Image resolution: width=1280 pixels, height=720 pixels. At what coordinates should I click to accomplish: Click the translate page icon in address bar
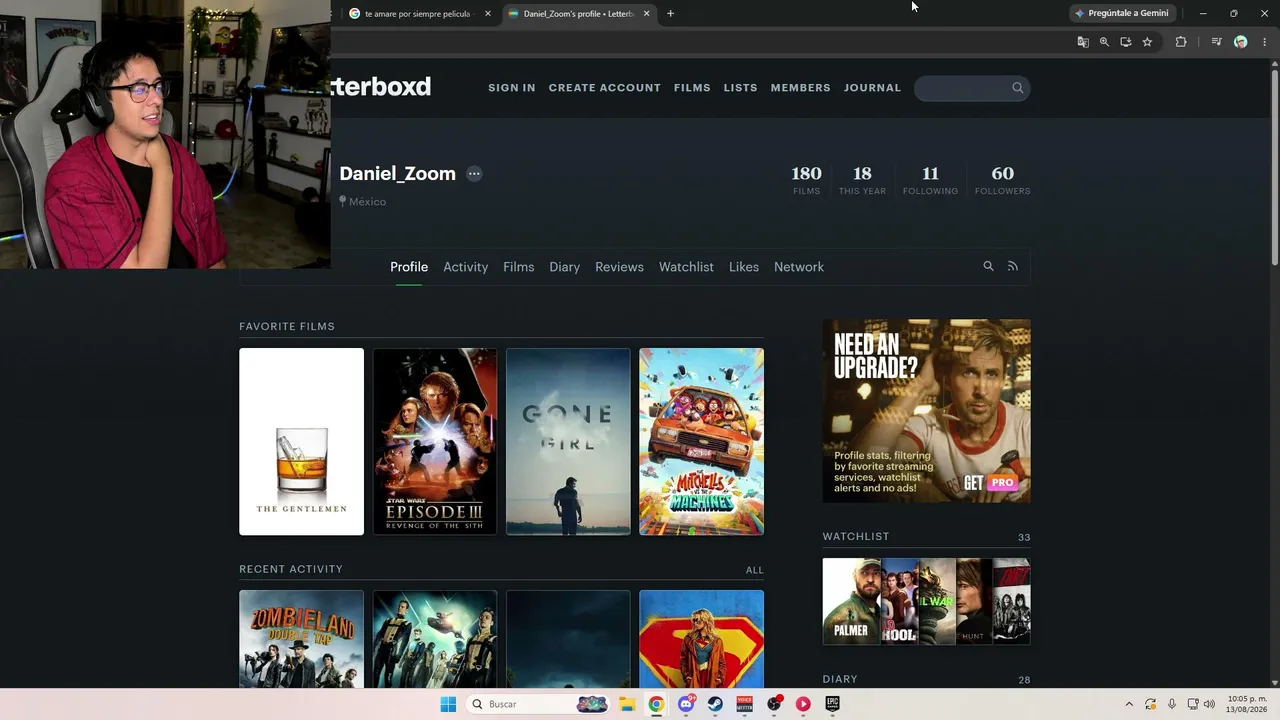pos(1083,42)
